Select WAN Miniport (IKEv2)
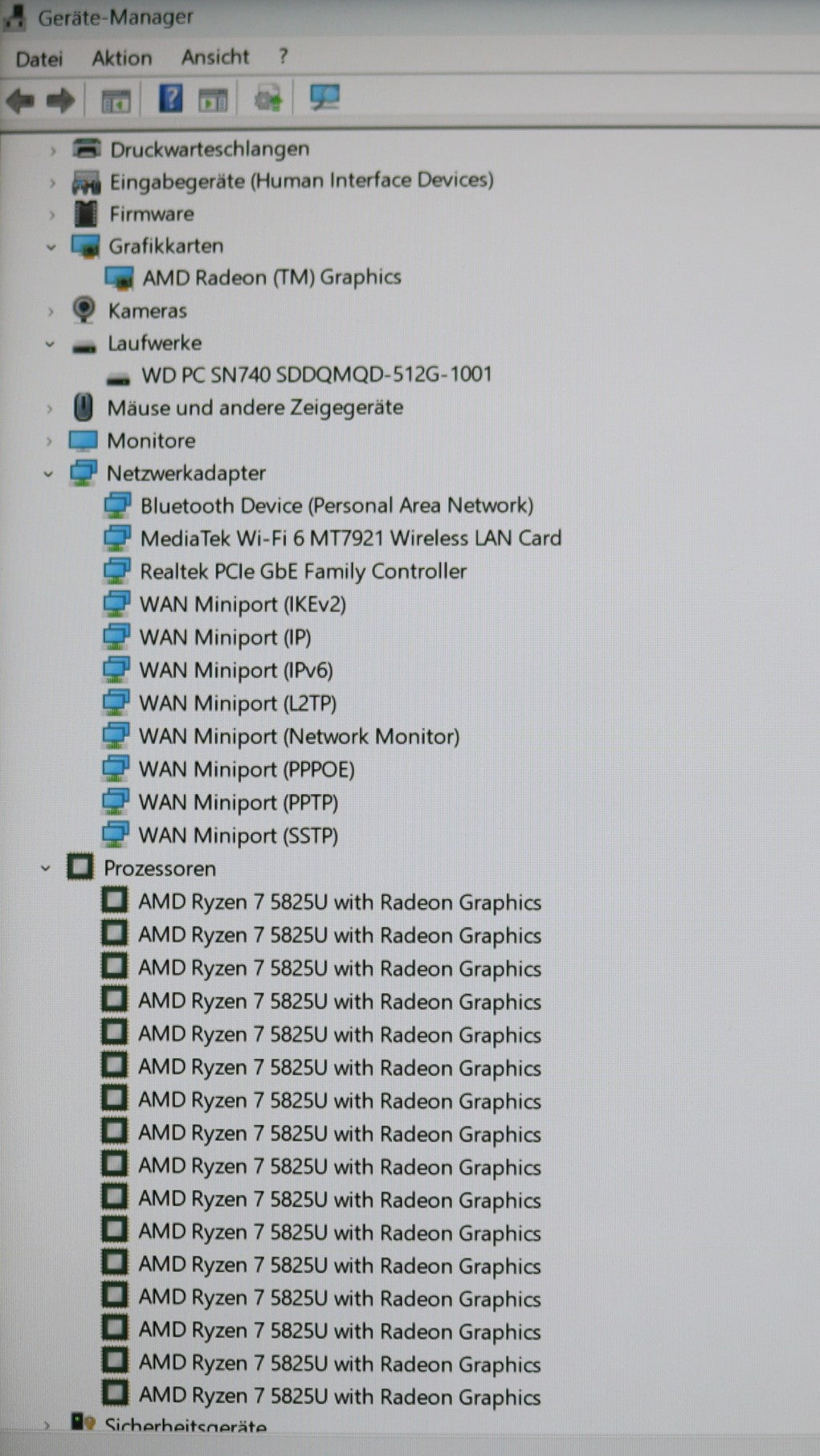The width and height of the screenshot is (820, 1456). click(x=243, y=604)
